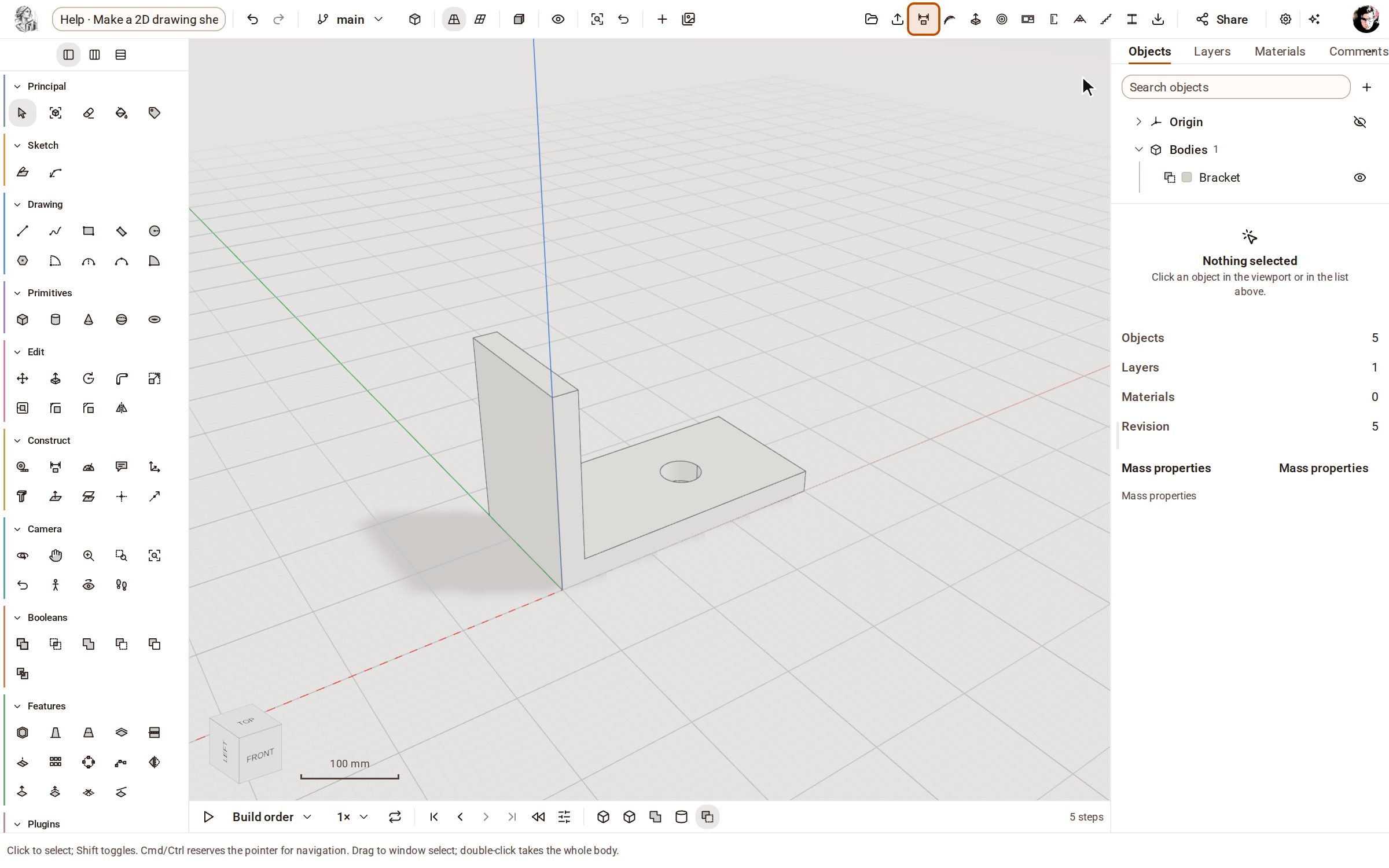Viewport: 1389px width, 868px height.
Task: Pick the paint bucket tool
Action: (x=122, y=113)
